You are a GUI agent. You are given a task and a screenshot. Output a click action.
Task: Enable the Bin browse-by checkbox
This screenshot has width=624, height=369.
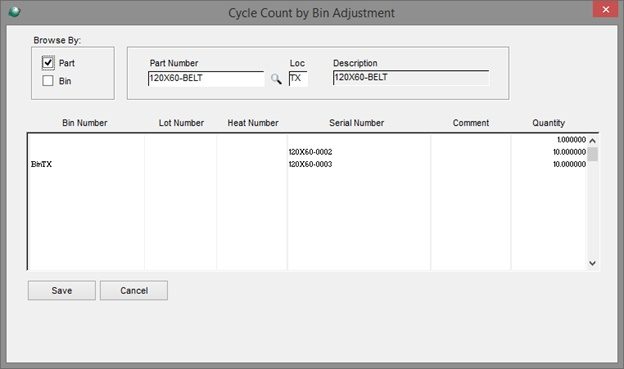[48, 81]
